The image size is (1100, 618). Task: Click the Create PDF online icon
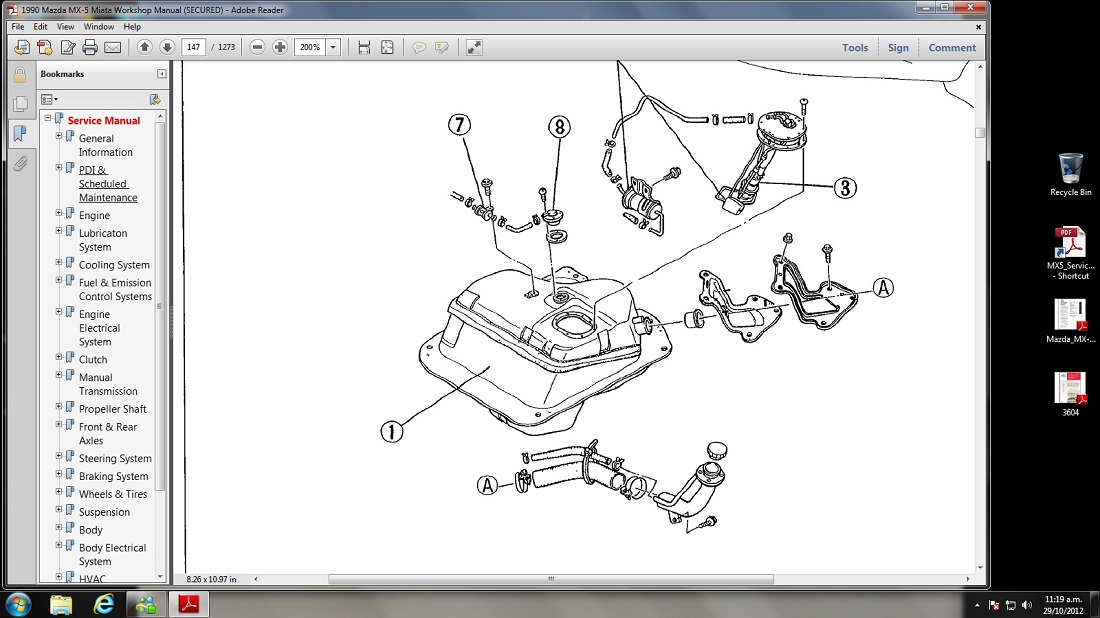[22, 47]
